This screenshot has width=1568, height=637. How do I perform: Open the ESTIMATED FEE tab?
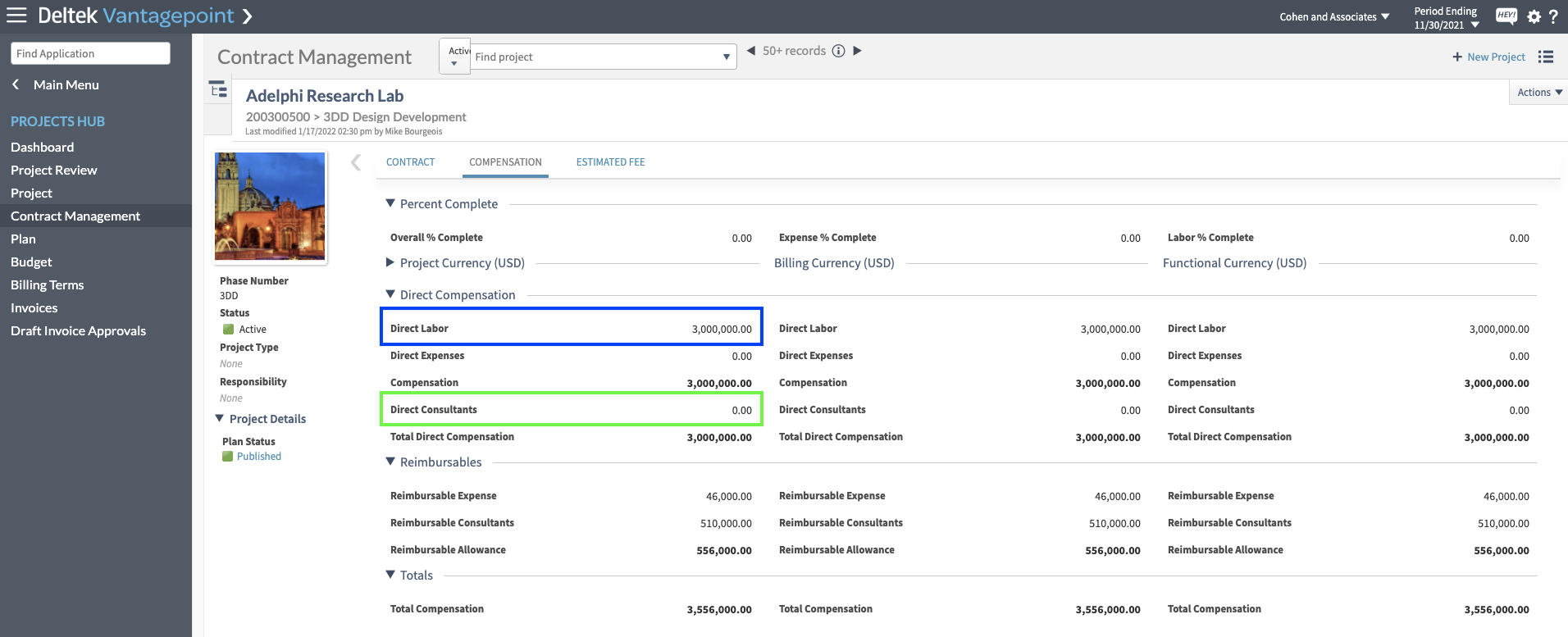[x=610, y=162]
